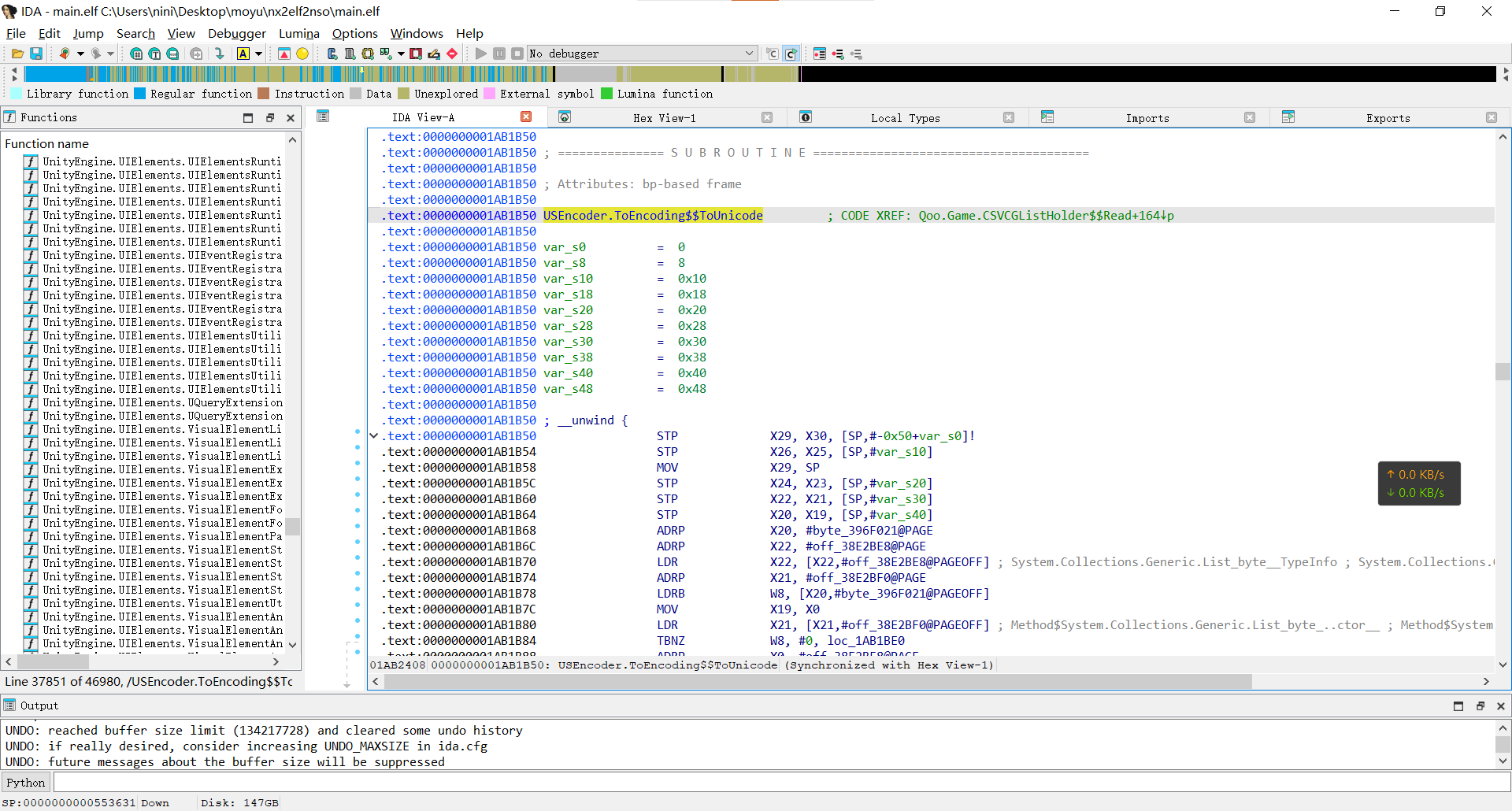This screenshot has height=811, width=1512.
Task: Click the loc_1AB1BE0 branch target
Action: [865, 641]
